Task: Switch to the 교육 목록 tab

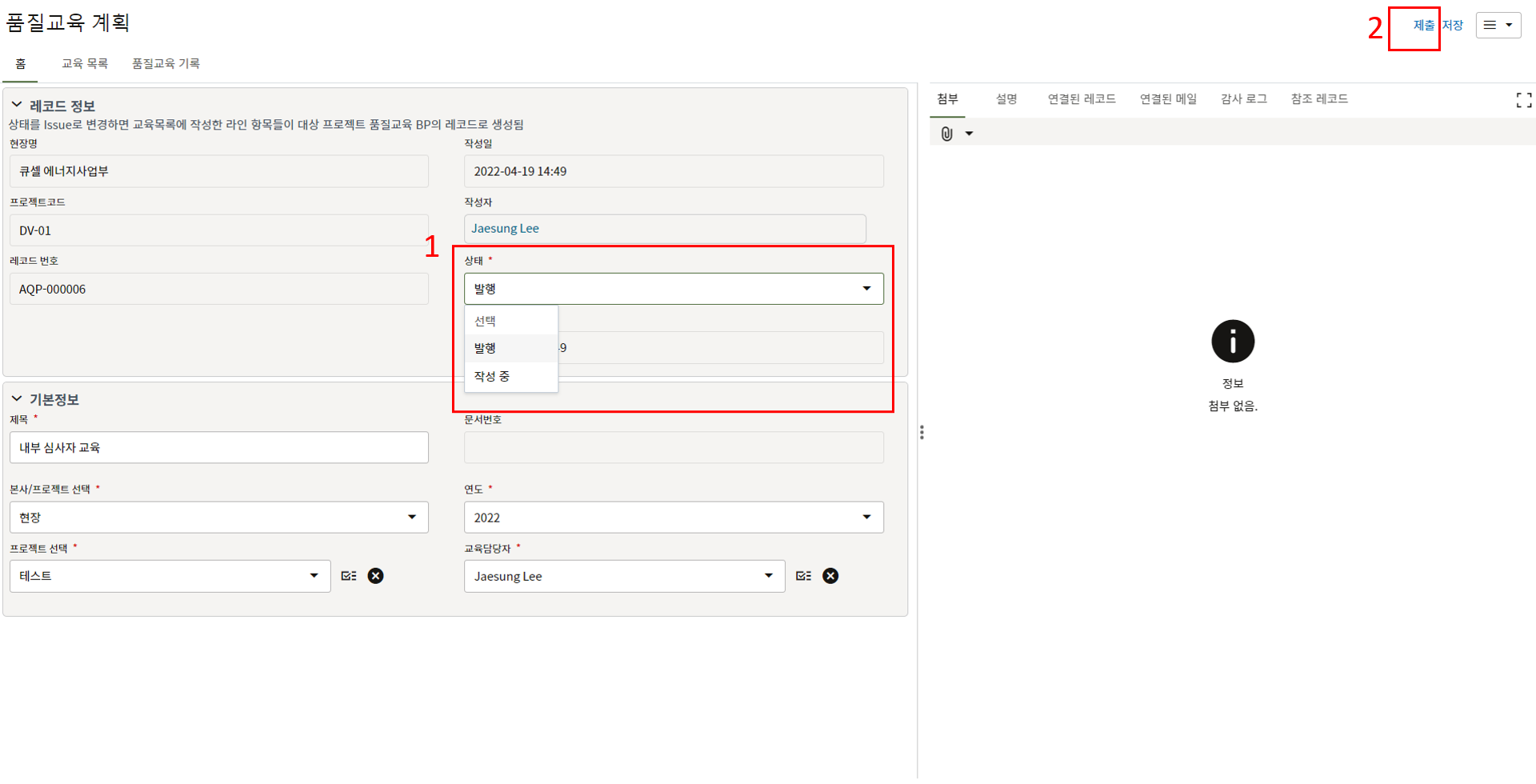Action: (85, 63)
